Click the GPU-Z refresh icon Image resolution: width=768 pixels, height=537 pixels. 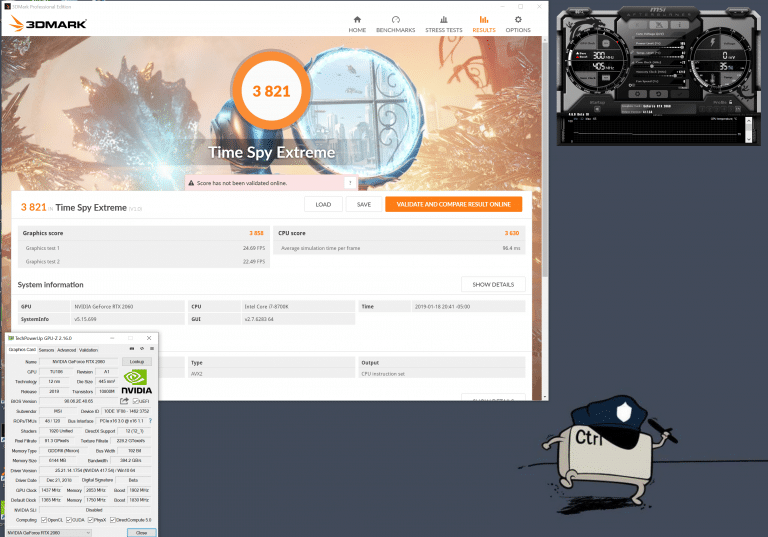click(142, 348)
